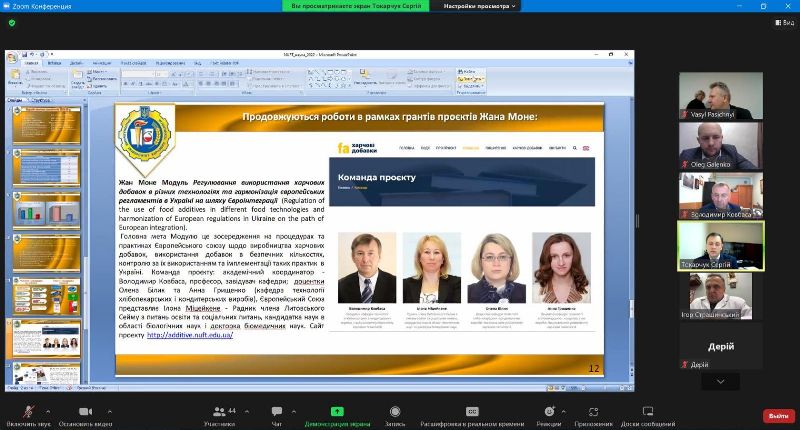Viewport: 800px width, 430px height.
Task: Leave meeting with red Выйти button
Action: point(779,416)
